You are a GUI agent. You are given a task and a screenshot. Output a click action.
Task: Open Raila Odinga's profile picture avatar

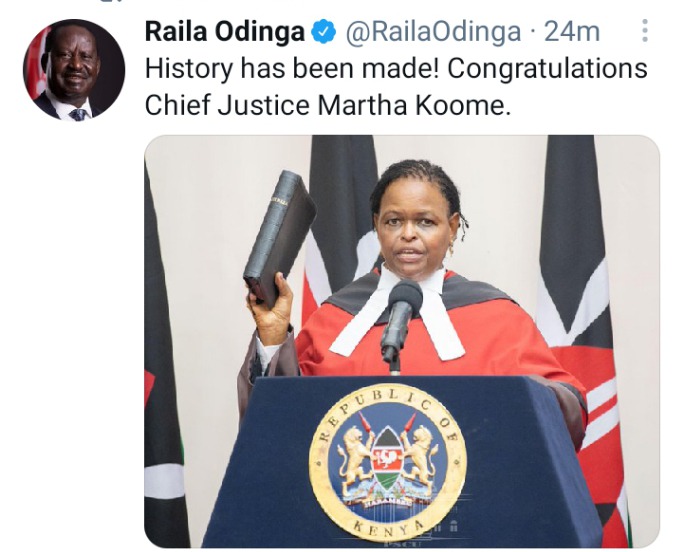(x=74, y=70)
